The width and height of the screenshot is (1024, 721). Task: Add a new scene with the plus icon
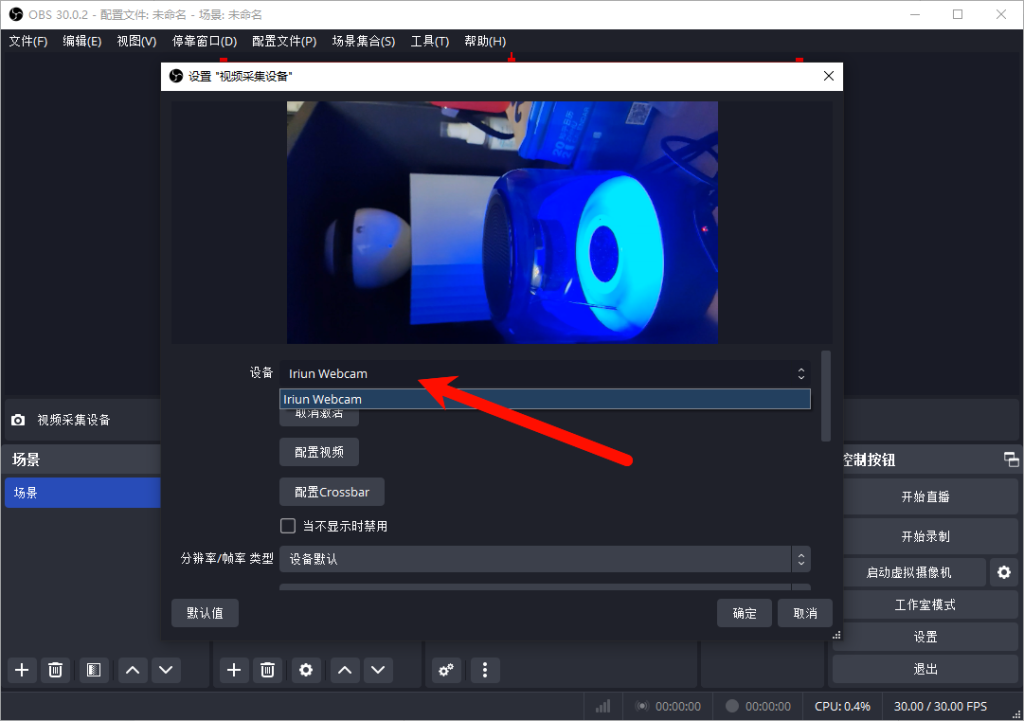tap(21, 670)
